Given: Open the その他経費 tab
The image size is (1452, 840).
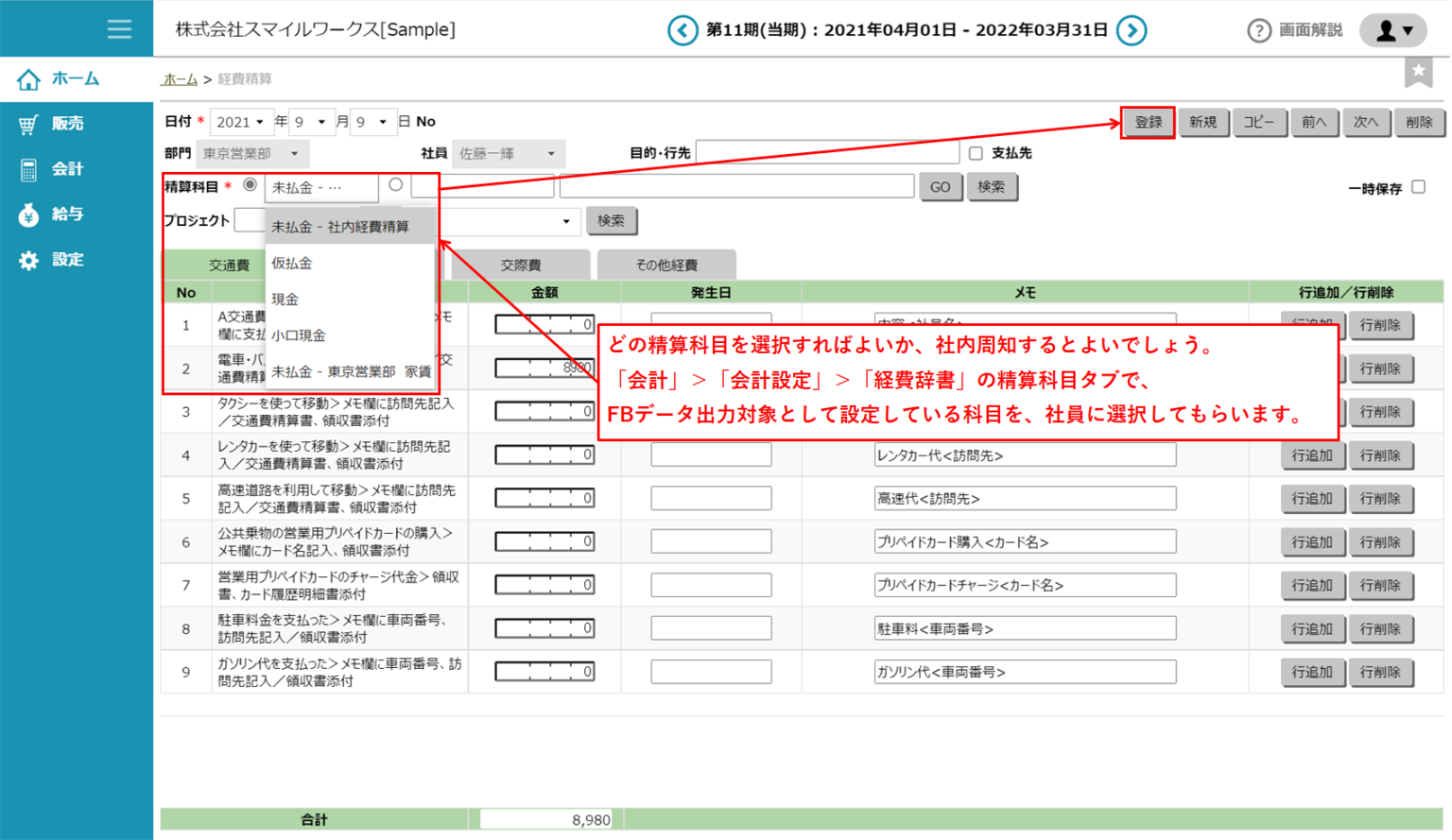Looking at the screenshot, I should (667, 265).
